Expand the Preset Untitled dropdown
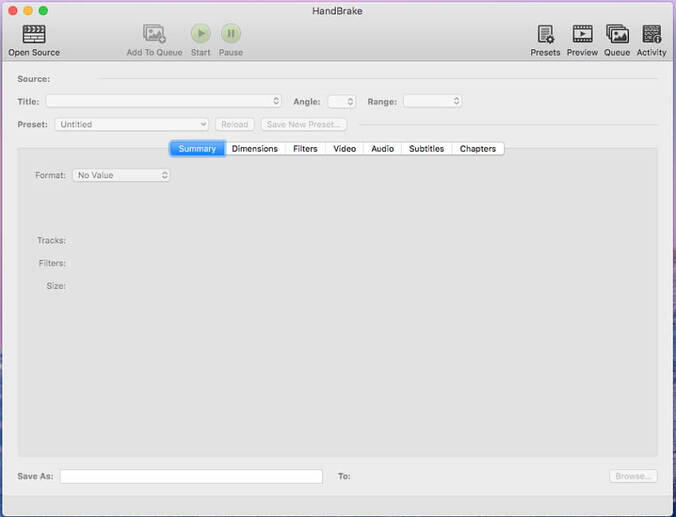Image resolution: width=676 pixels, height=517 pixels. click(x=132, y=124)
